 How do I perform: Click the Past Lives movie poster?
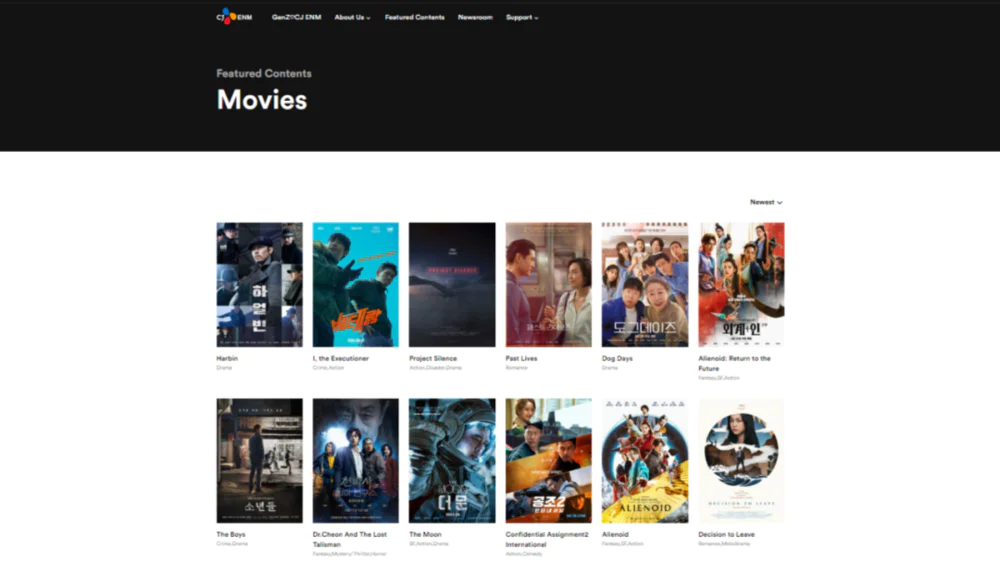click(548, 285)
